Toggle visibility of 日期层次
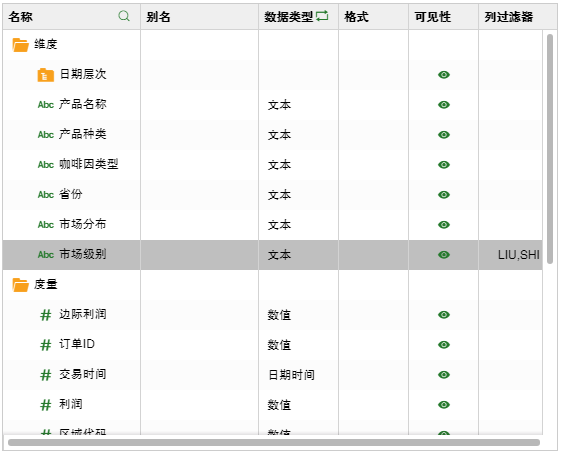 coord(444,75)
